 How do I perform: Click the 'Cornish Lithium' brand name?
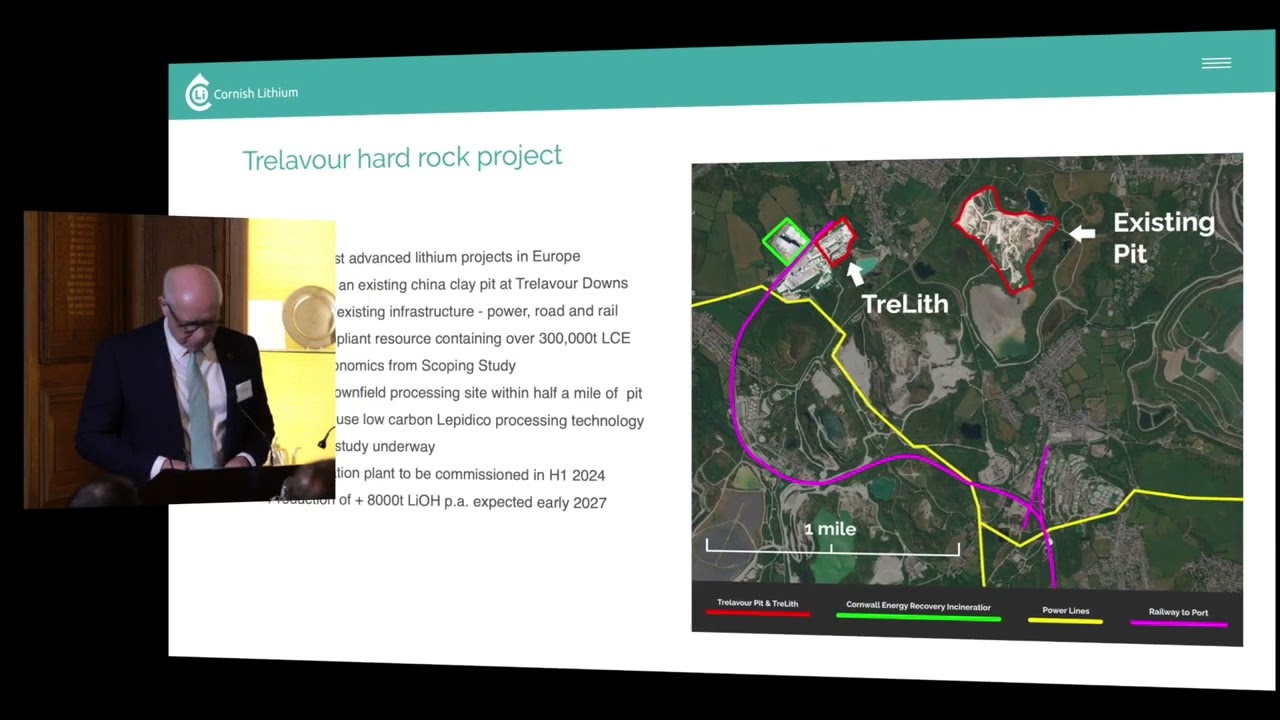coord(256,93)
